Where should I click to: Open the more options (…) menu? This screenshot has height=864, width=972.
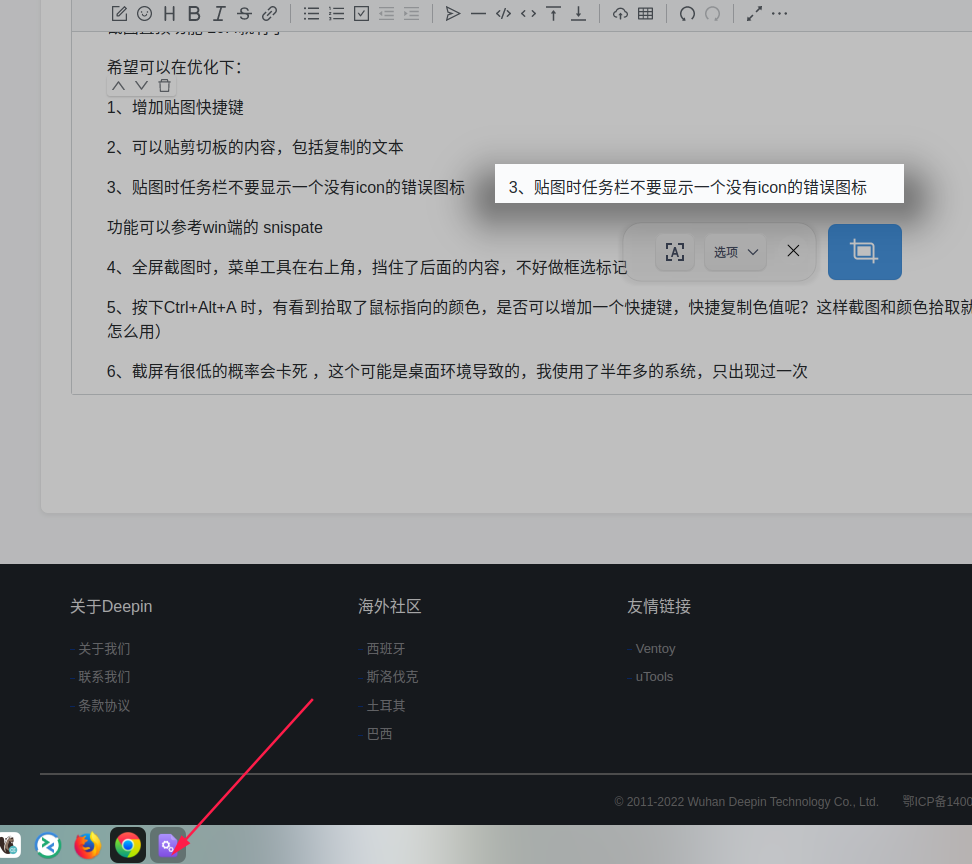(779, 13)
